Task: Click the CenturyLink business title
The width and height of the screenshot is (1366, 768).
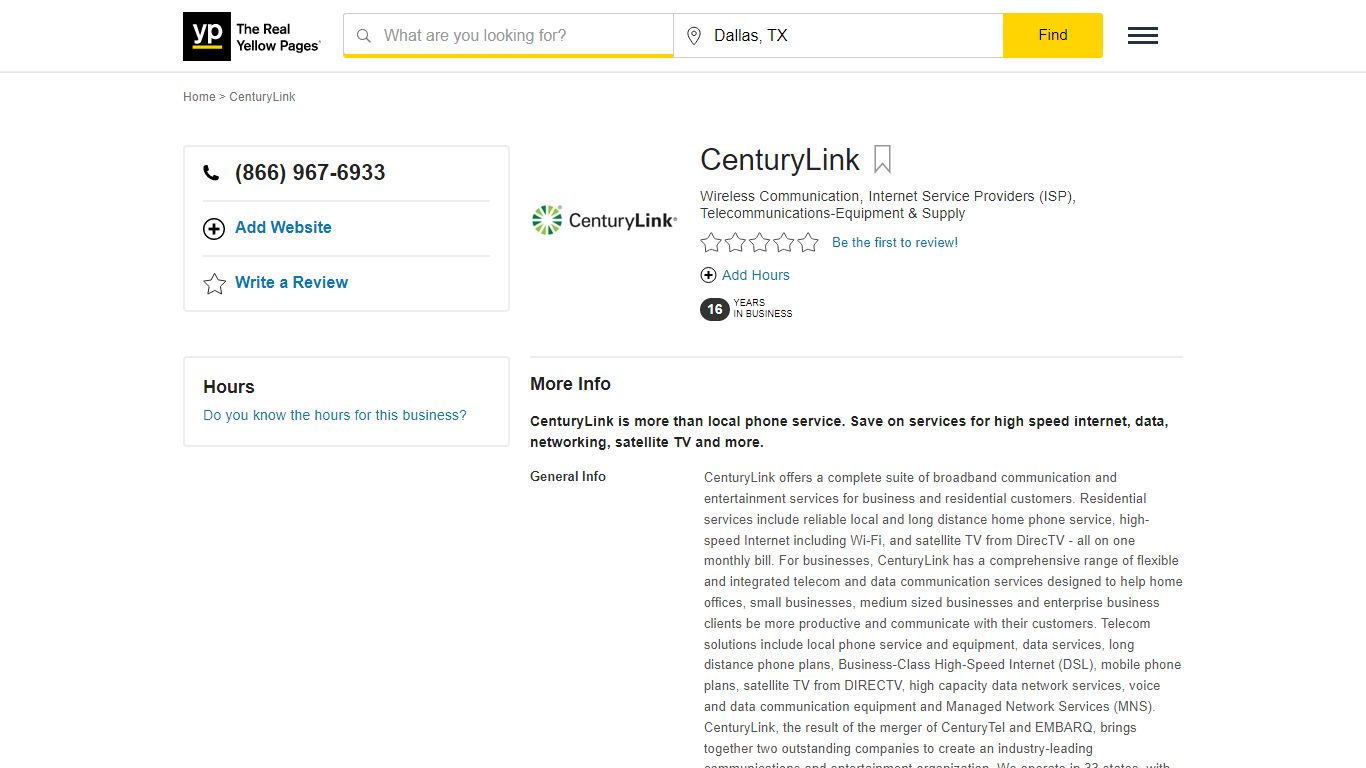Action: (x=780, y=160)
